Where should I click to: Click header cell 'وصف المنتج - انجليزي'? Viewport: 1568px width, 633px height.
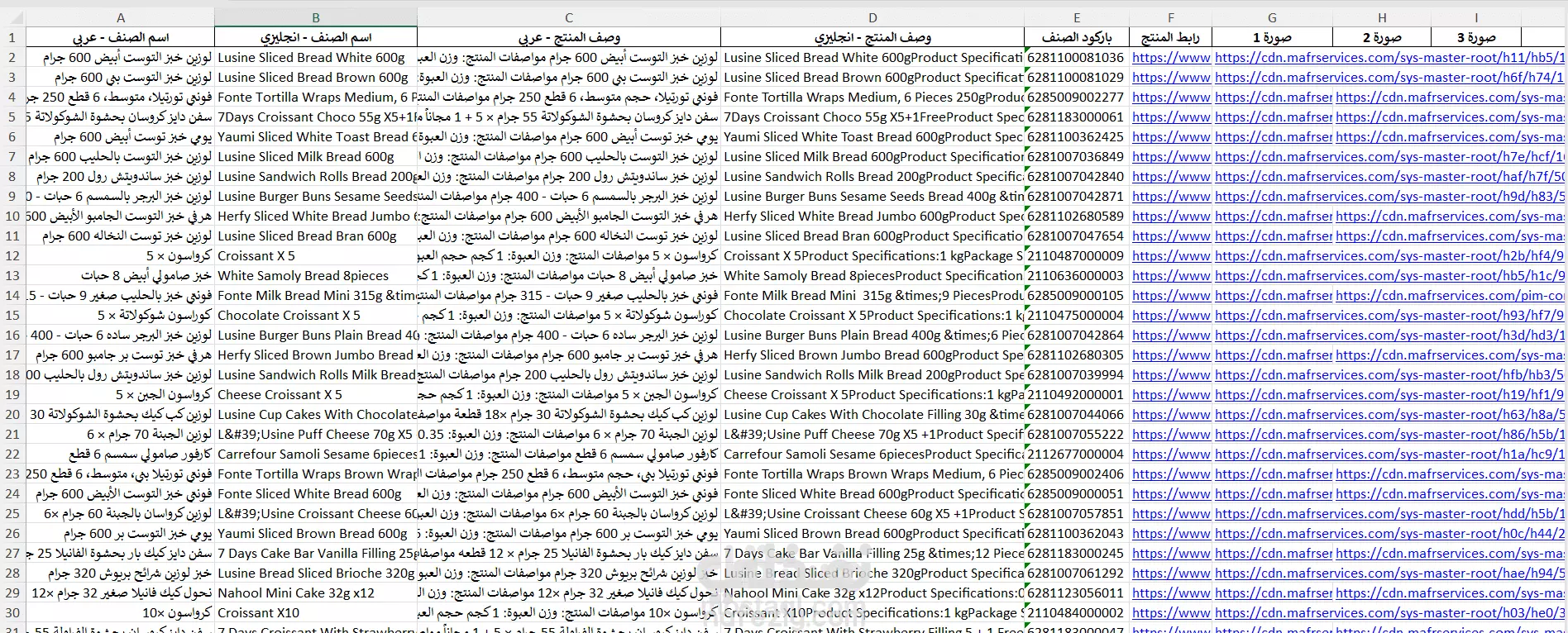872,37
